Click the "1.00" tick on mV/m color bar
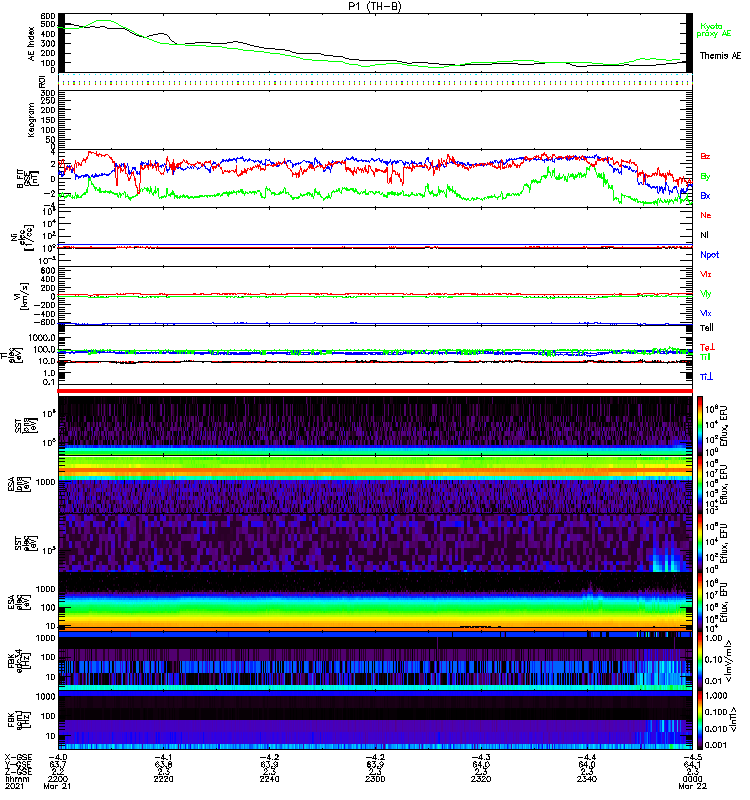 (714, 638)
